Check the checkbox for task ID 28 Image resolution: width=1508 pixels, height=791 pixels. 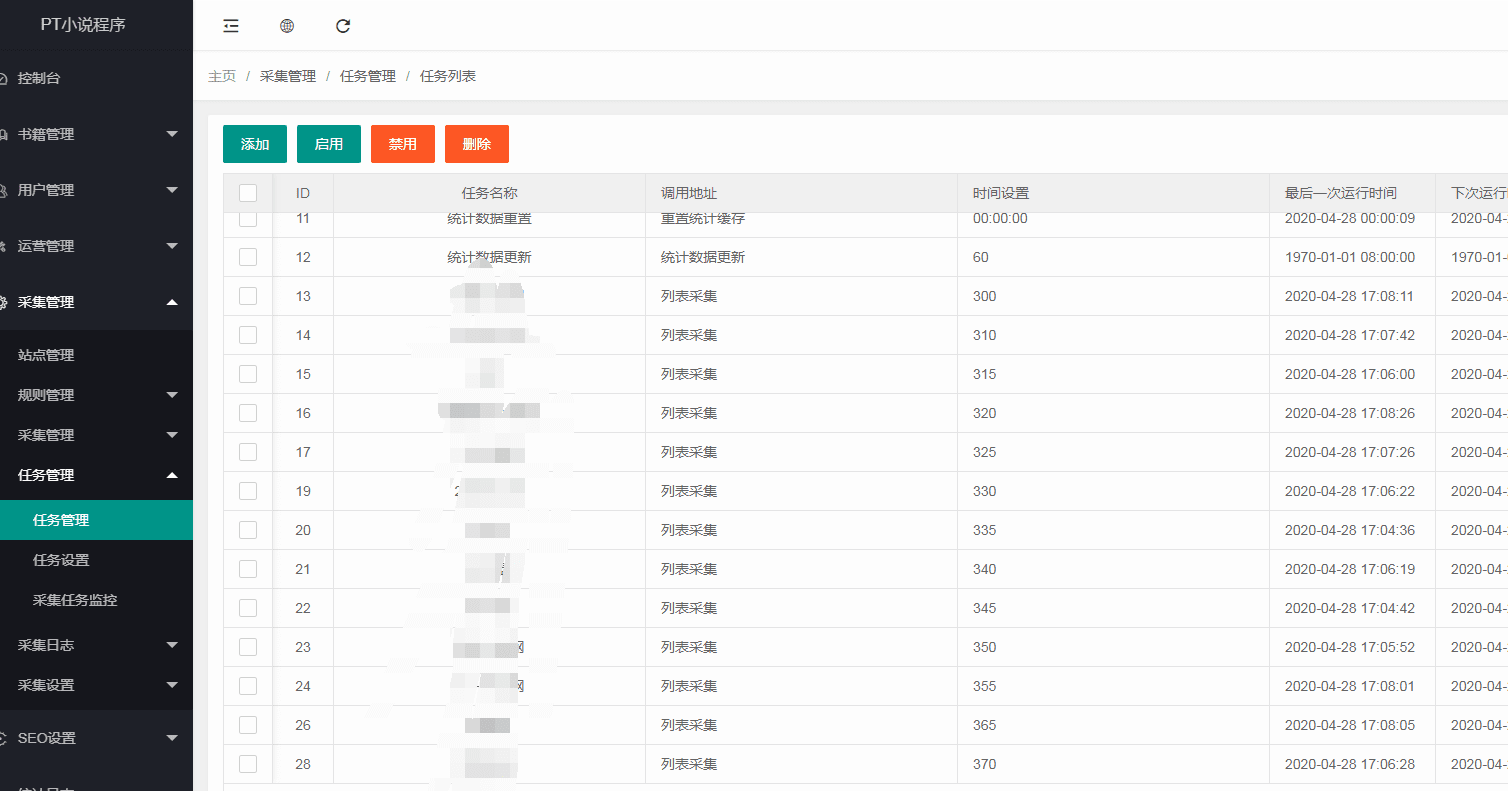(x=247, y=764)
